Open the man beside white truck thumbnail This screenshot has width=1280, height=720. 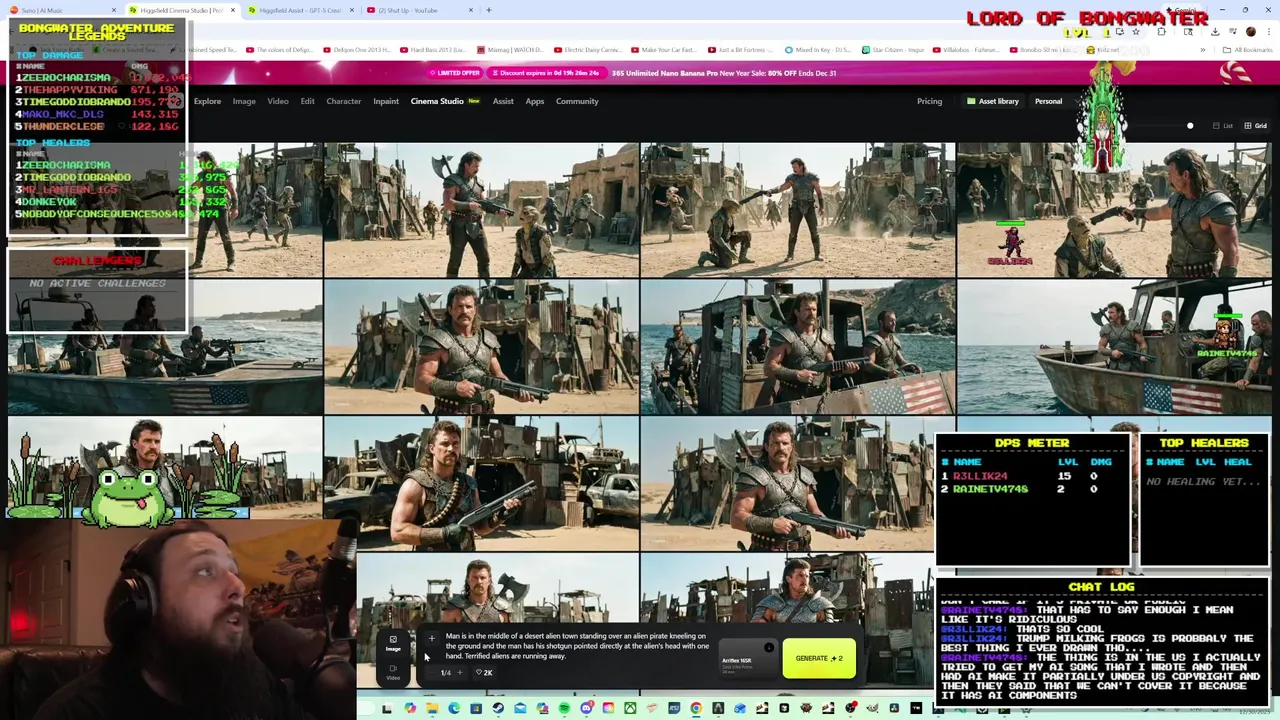(x=481, y=483)
